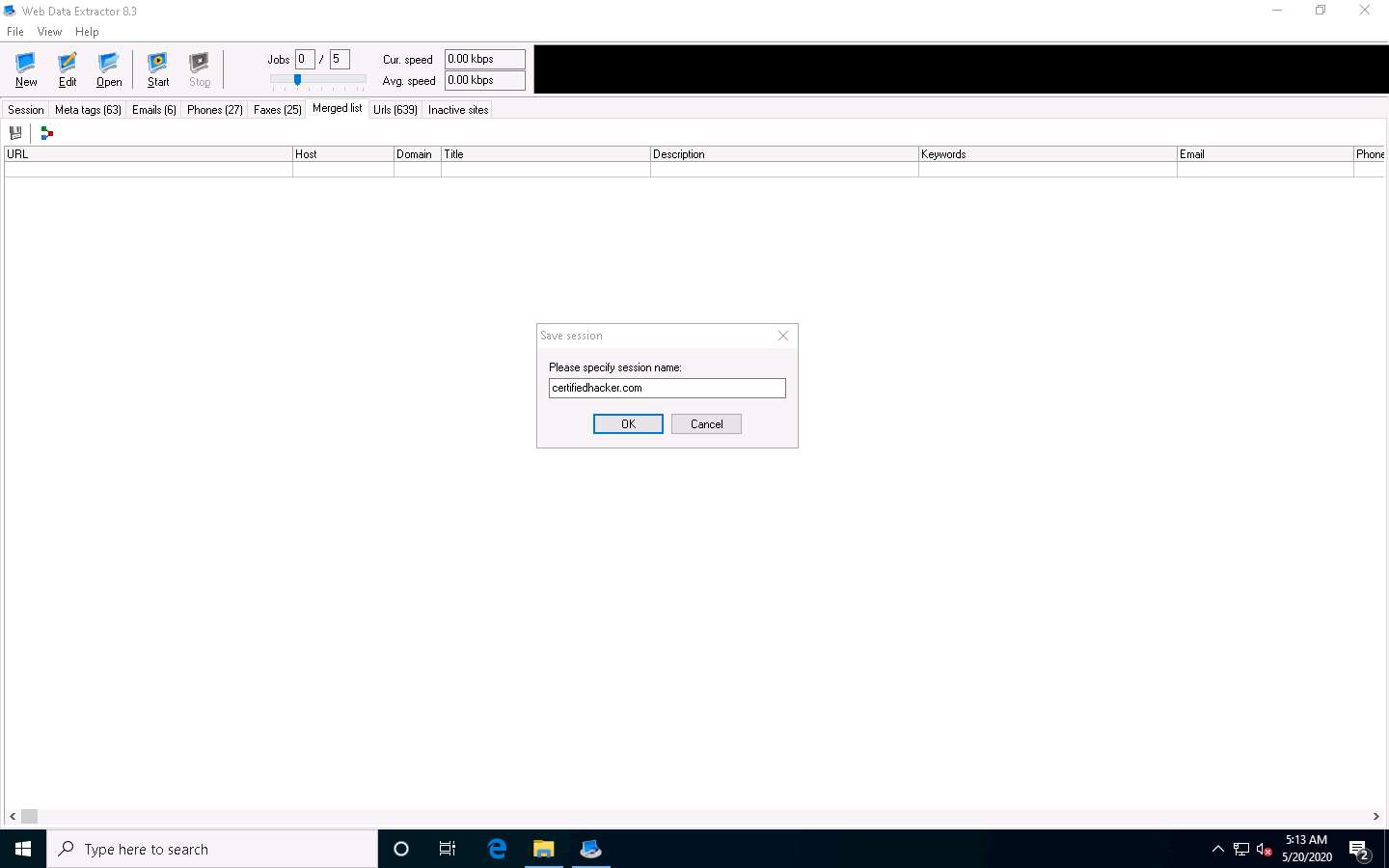Click the Jobs slider thumb
1389x868 pixels.
297,80
